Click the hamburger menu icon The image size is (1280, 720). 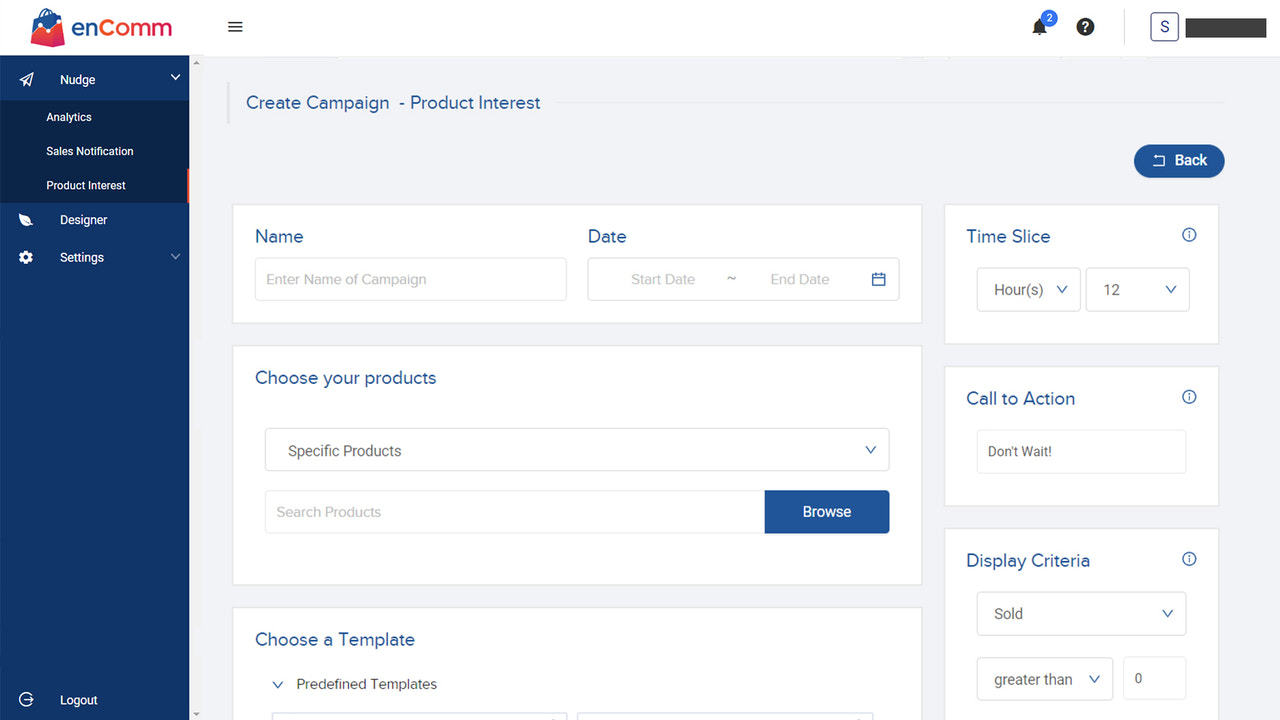(235, 27)
